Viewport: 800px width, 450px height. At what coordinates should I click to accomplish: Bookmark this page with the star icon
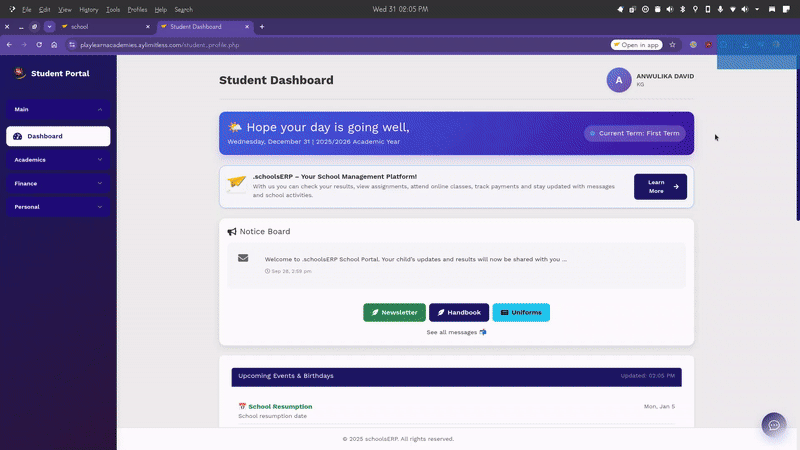point(672,45)
